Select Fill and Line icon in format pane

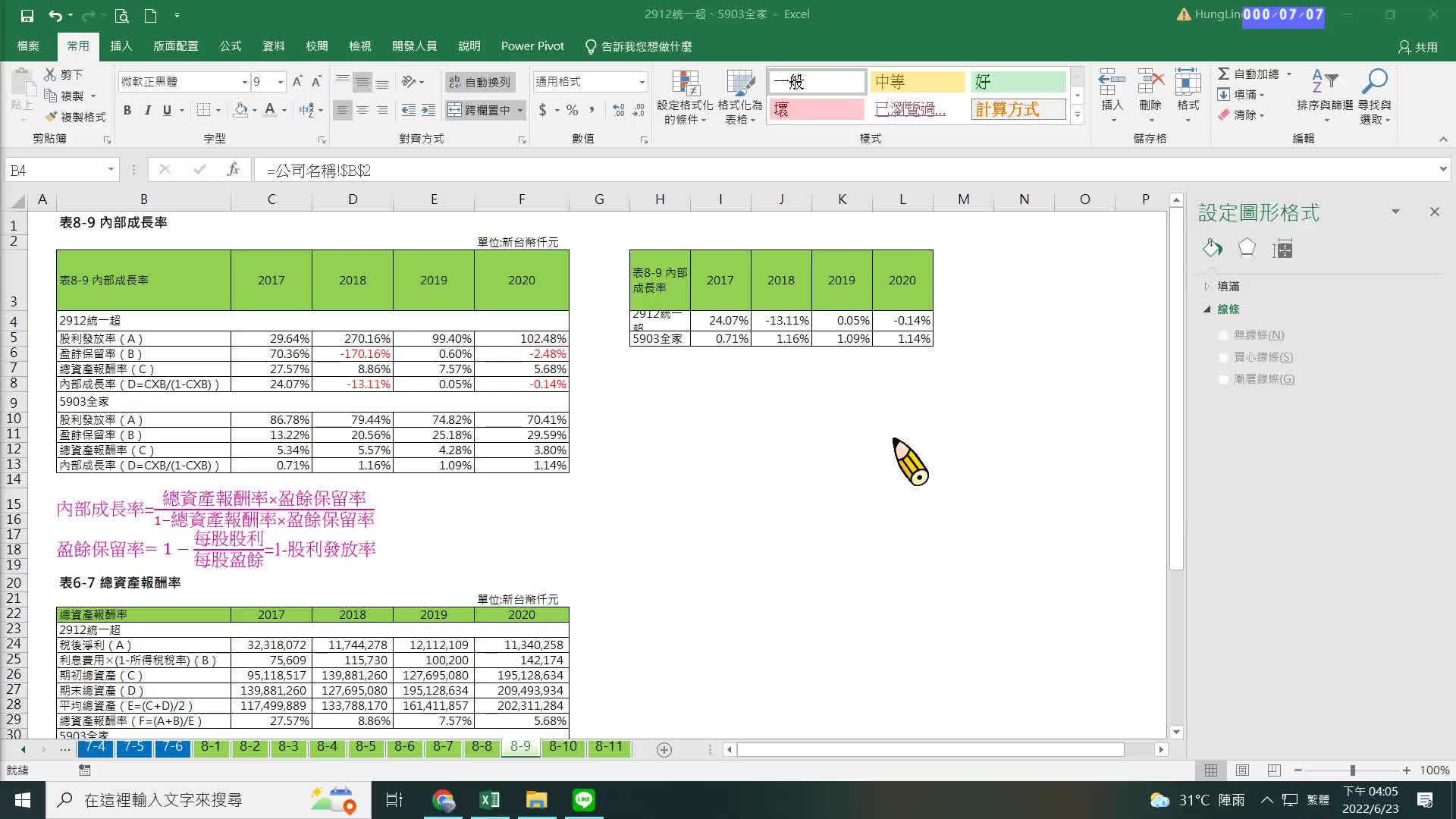(1212, 248)
